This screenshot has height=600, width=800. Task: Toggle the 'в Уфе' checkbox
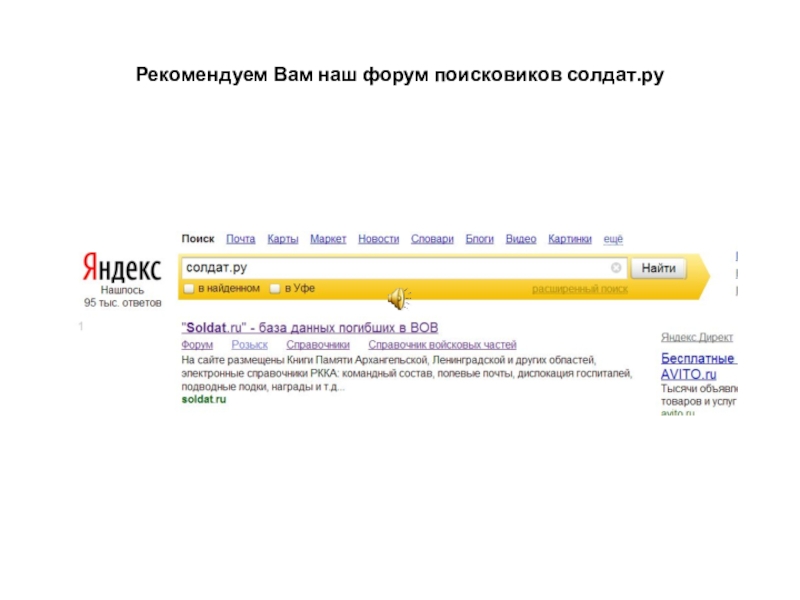pyautogui.click(x=275, y=288)
